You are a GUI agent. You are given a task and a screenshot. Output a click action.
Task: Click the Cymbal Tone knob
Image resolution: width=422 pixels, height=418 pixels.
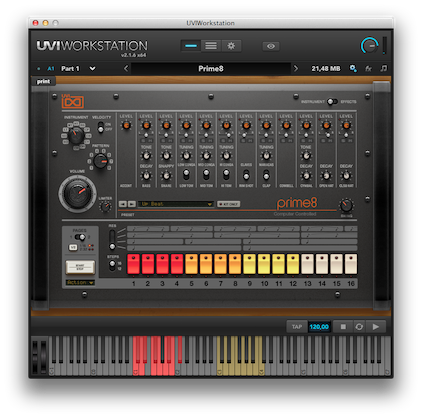pyautogui.click(x=306, y=155)
